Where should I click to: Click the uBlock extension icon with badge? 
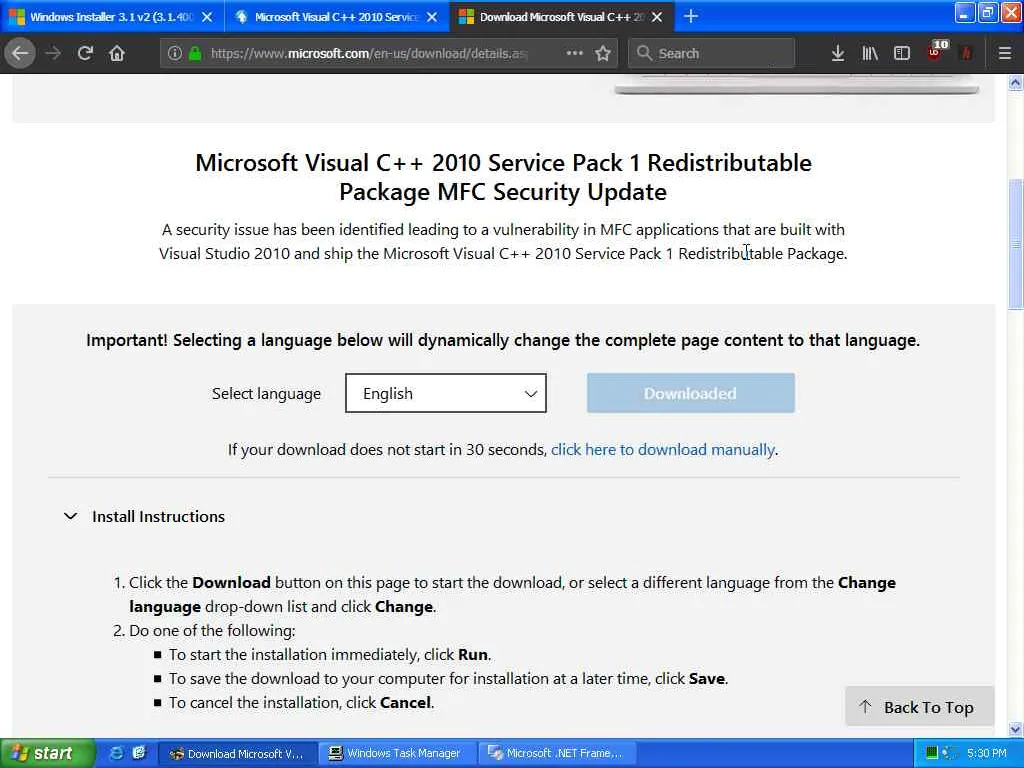(937, 52)
